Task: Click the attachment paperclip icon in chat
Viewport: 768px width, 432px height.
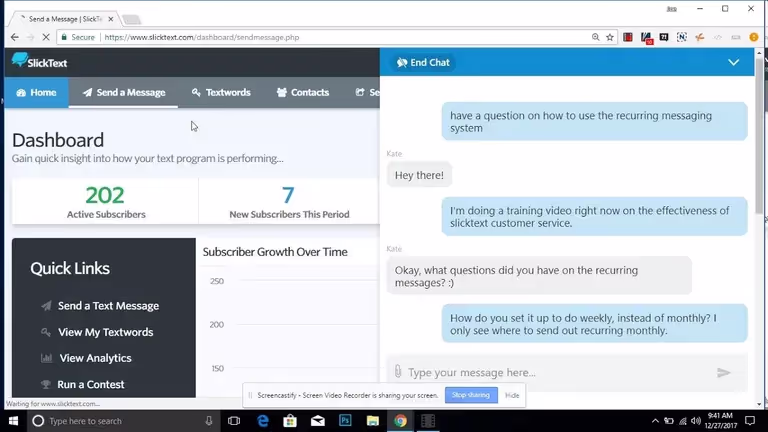Action: click(x=397, y=372)
